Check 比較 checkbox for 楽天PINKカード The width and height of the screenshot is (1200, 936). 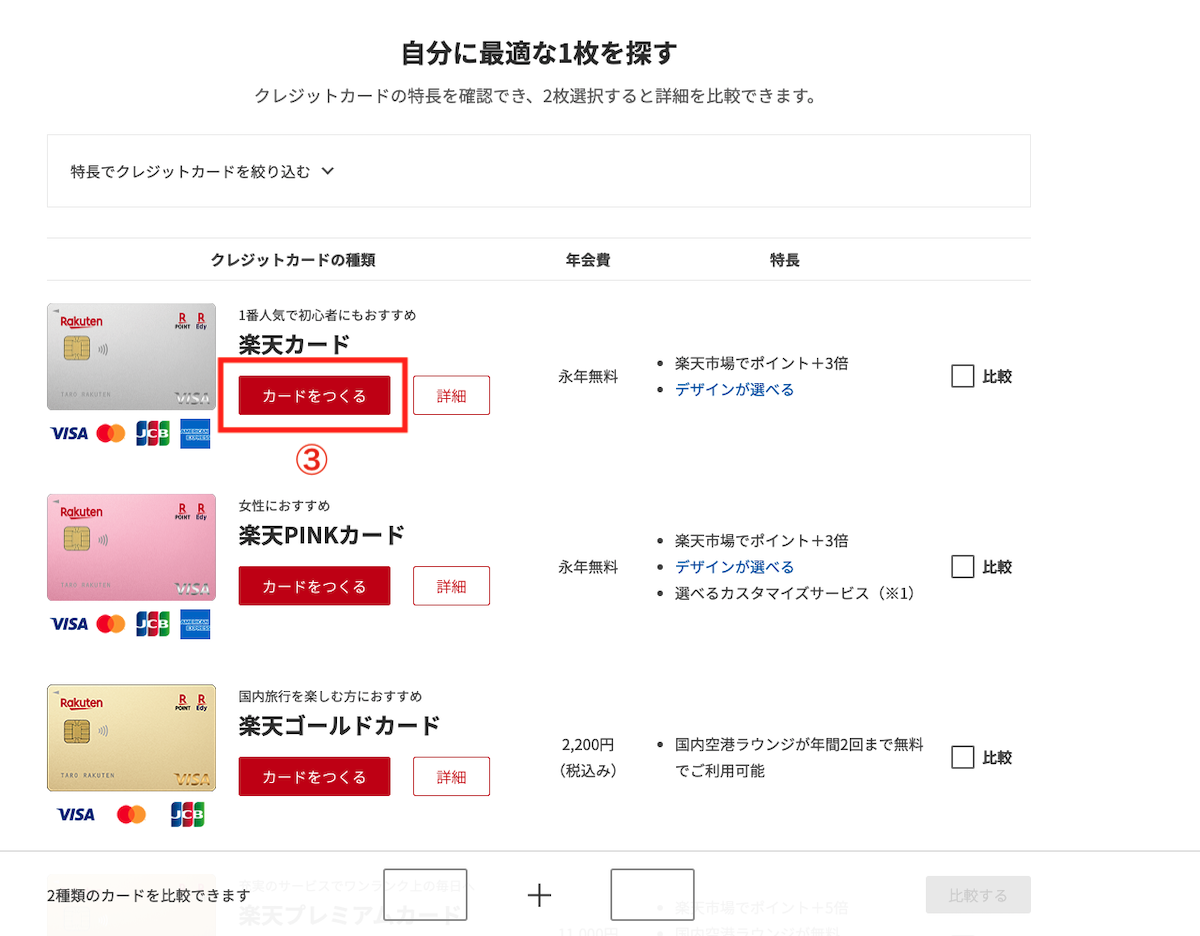[x=962, y=567]
